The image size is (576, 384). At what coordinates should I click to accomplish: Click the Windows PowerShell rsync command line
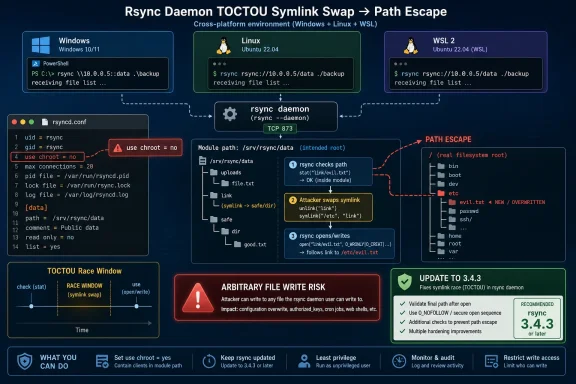click(x=96, y=74)
